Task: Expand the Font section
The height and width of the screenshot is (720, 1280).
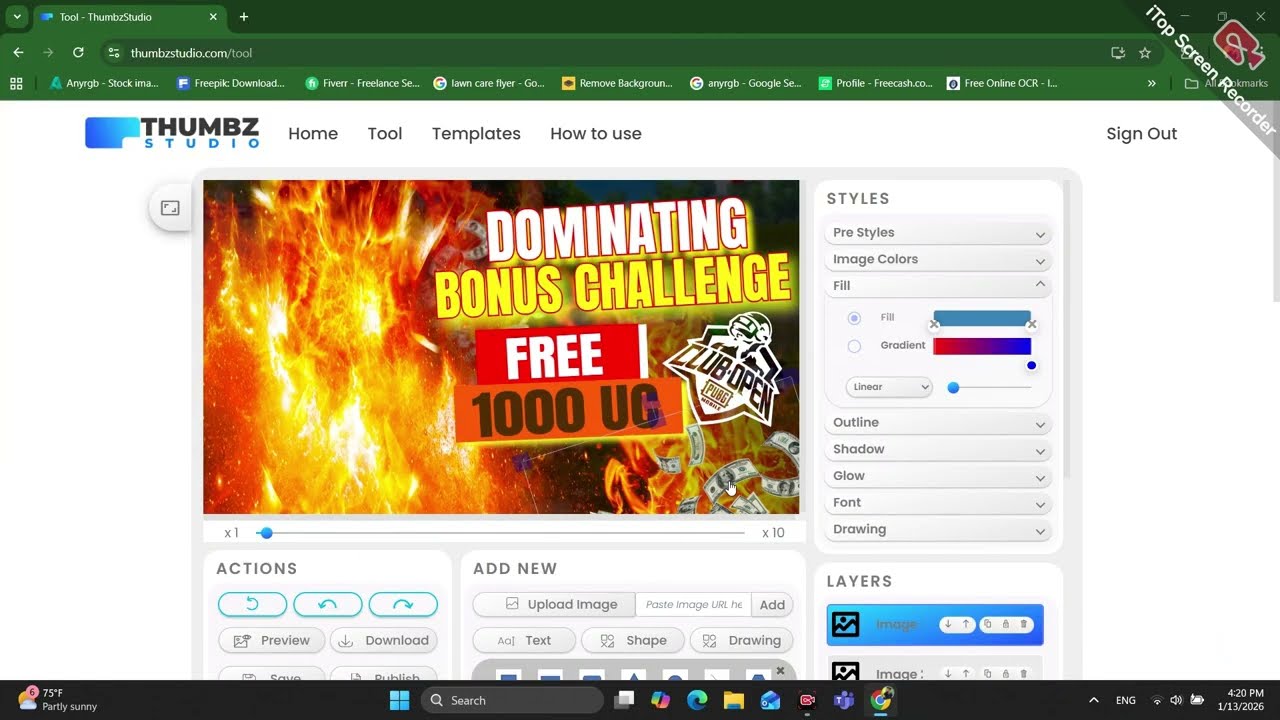Action: [x=939, y=502]
